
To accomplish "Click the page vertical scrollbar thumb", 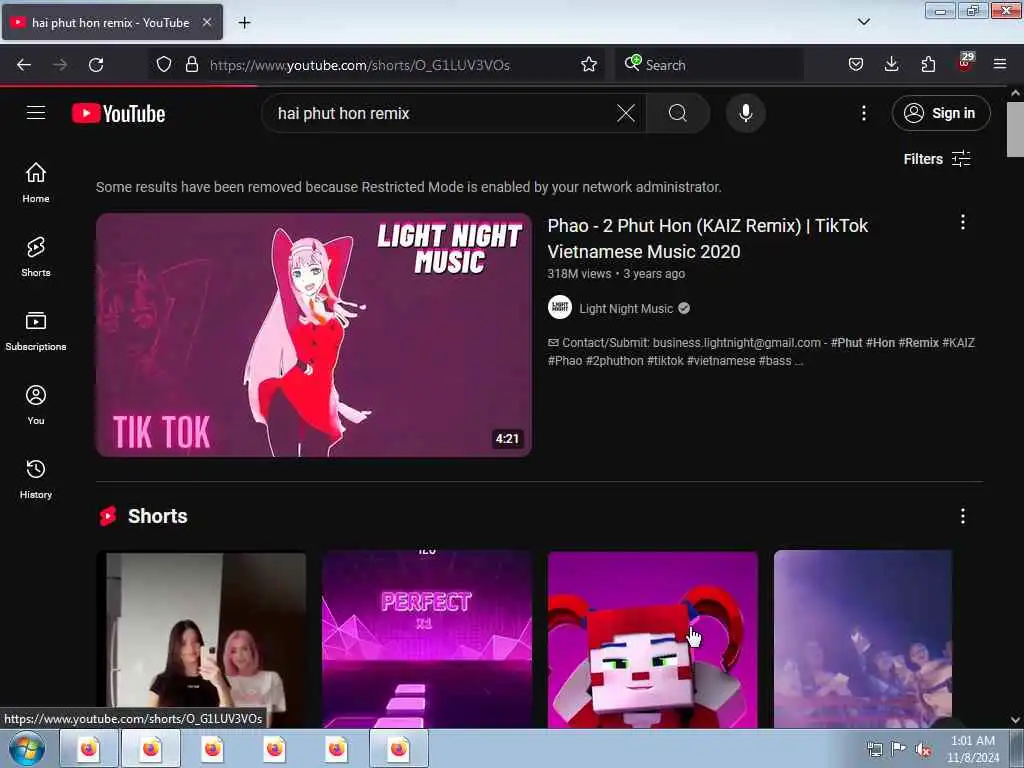I will click(x=1015, y=129).
